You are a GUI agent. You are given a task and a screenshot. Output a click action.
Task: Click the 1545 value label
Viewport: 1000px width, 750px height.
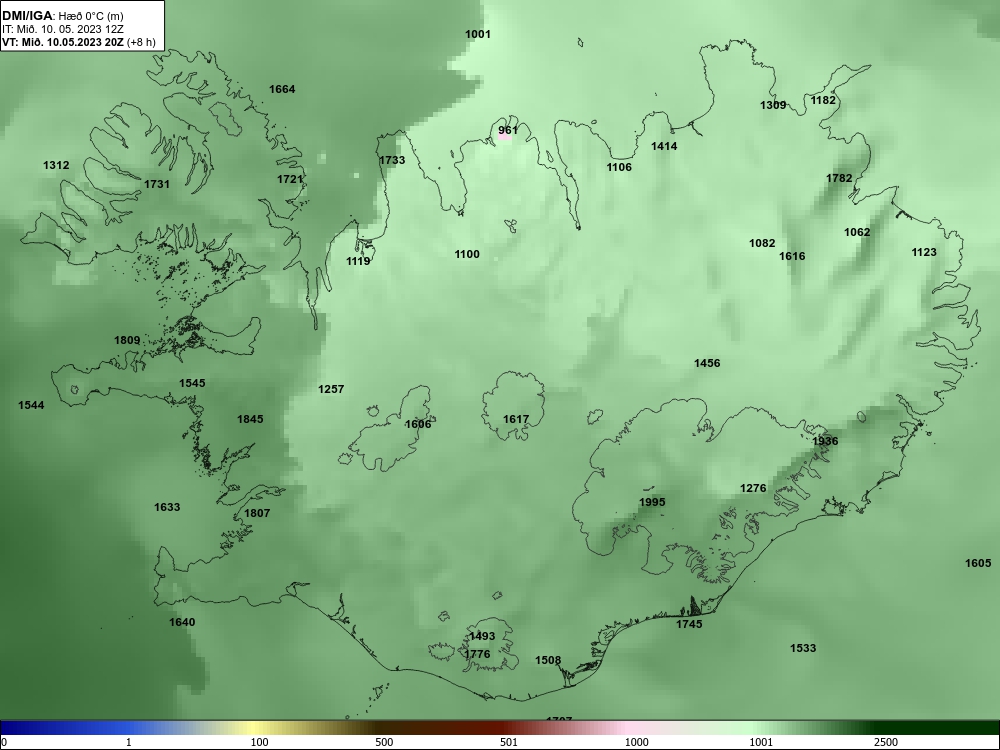pyautogui.click(x=192, y=383)
